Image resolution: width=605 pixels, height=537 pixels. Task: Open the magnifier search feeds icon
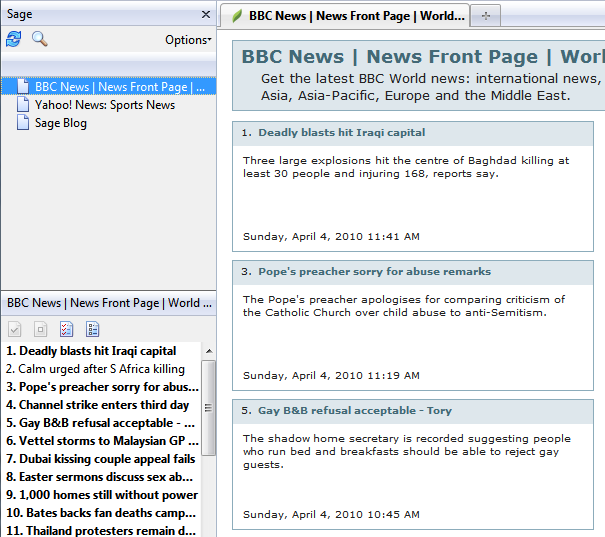(39, 39)
